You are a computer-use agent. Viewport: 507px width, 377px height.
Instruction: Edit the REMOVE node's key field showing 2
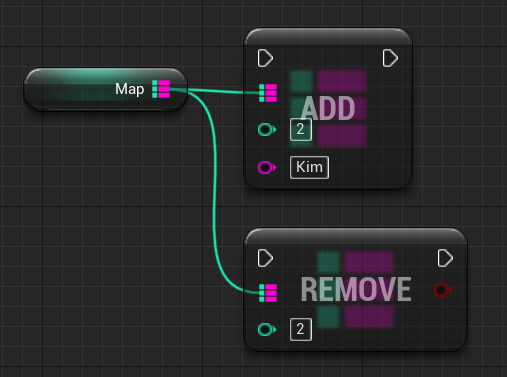[x=301, y=330]
